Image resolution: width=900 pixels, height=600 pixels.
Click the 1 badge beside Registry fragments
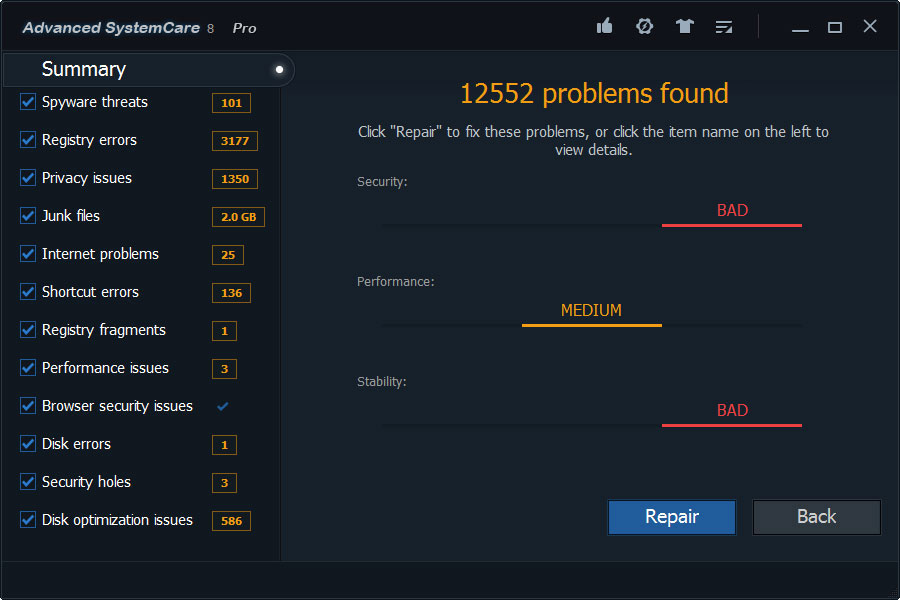224,331
